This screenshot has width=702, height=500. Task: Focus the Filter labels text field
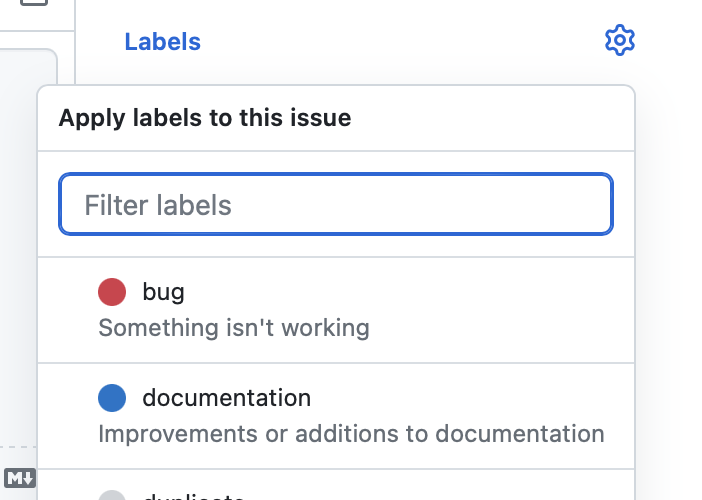click(336, 204)
